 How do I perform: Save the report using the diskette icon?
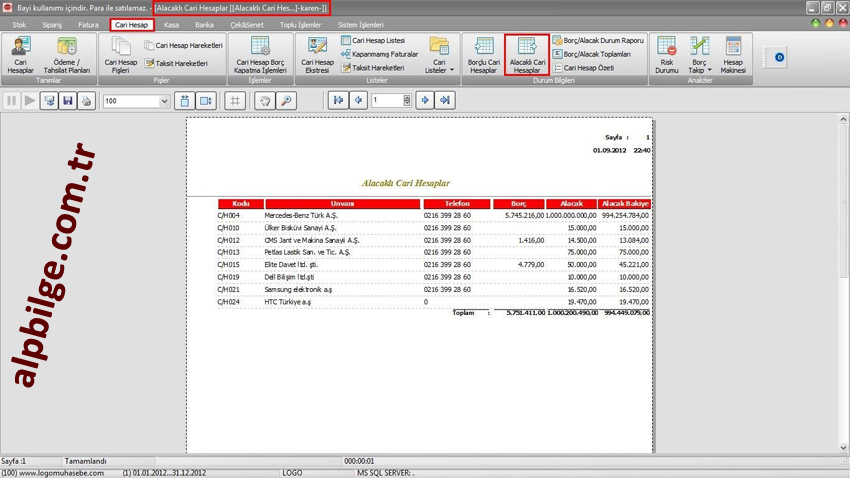[x=67, y=101]
